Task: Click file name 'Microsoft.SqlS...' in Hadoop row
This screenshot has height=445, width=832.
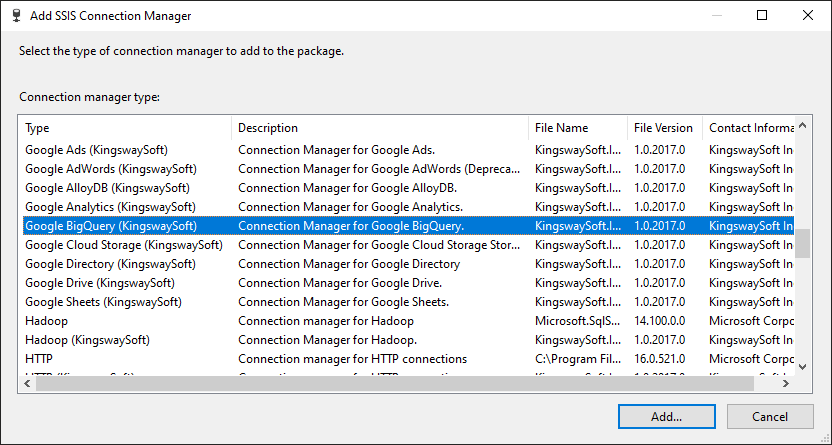Action: [578, 321]
